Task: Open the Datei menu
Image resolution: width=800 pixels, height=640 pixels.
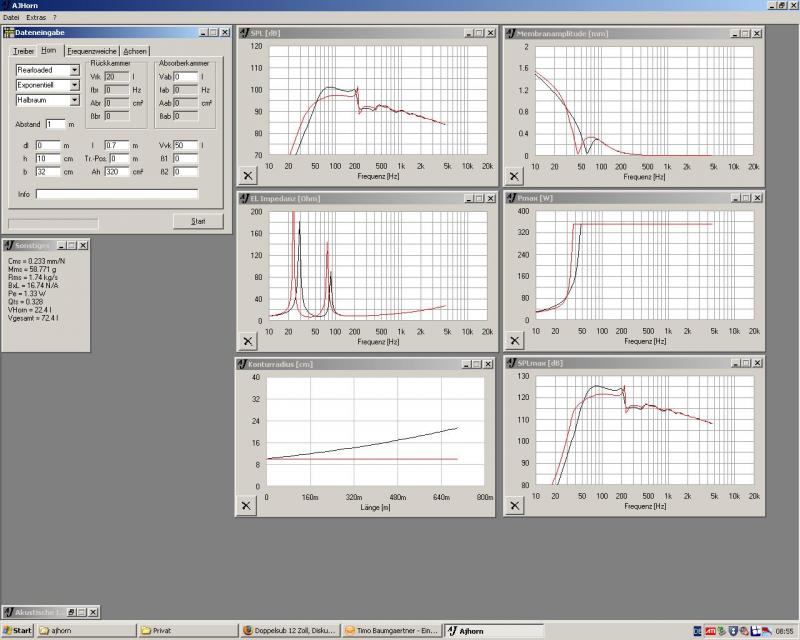Action: coord(12,18)
